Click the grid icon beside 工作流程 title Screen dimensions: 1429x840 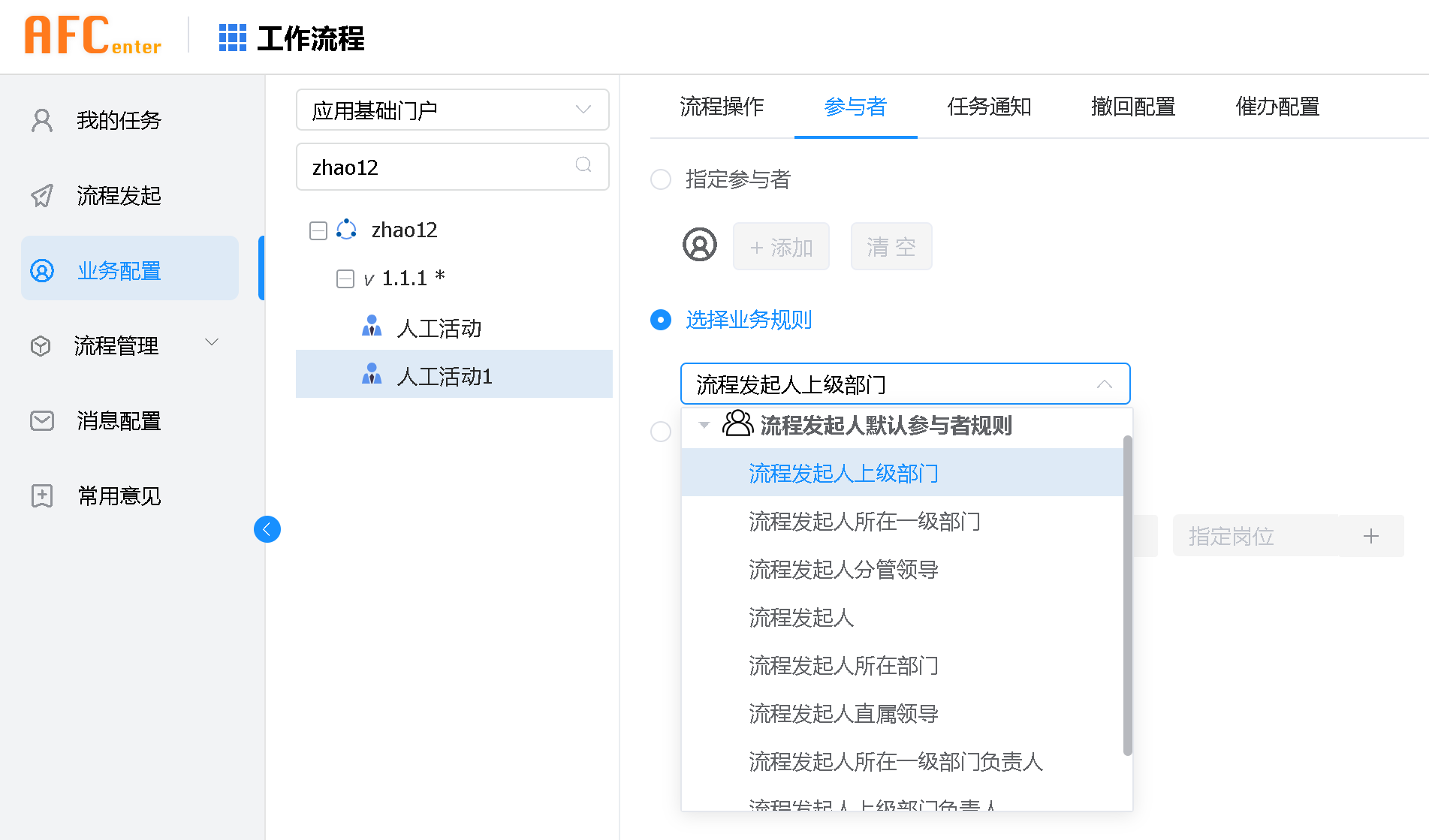point(233,37)
